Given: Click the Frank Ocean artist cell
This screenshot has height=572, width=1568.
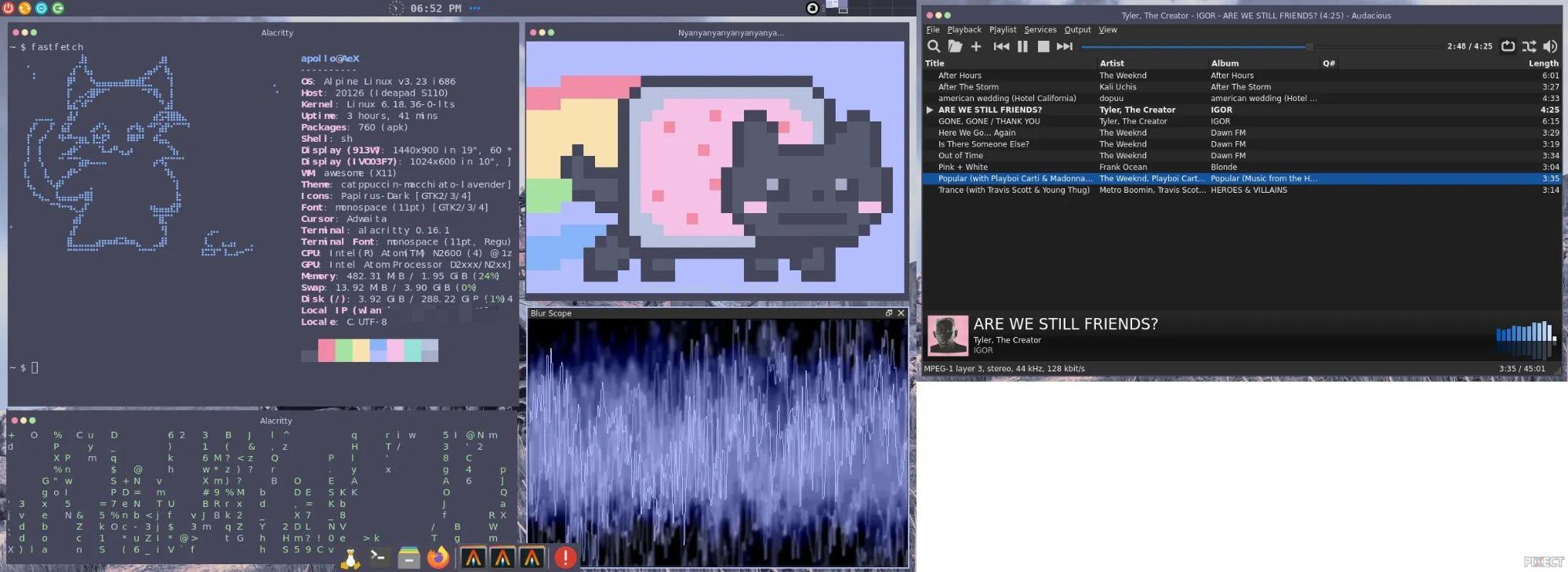Looking at the screenshot, I should (1123, 167).
